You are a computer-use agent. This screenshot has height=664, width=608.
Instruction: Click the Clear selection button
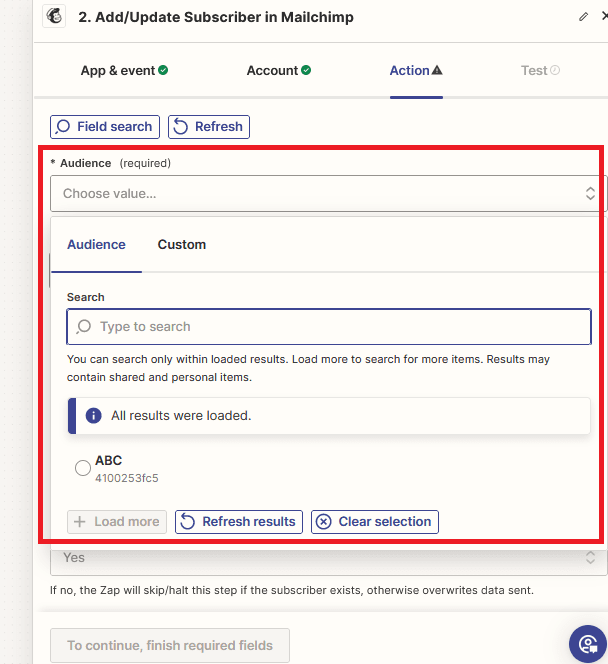[x=374, y=521]
